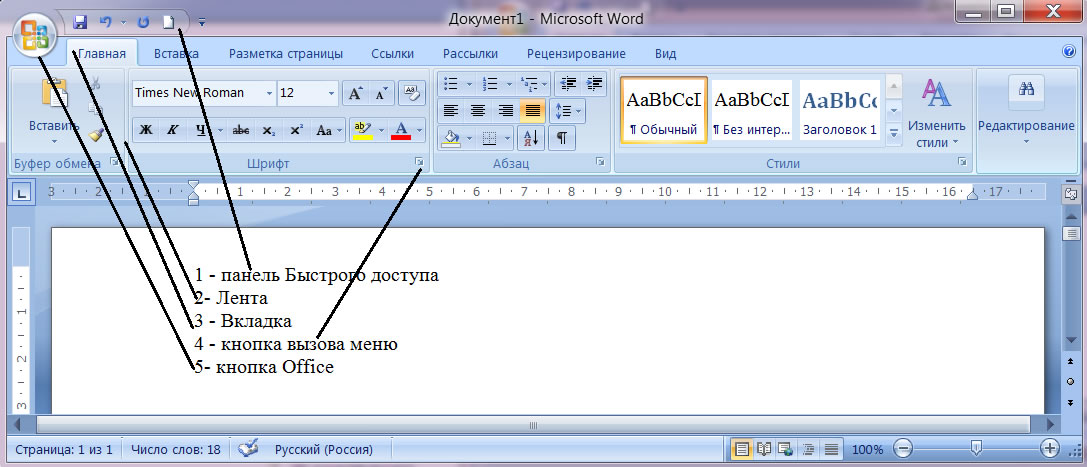Image resolution: width=1087 pixels, height=467 pixels.
Task: Click the highlighted Justify alignment button
Action: tap(532, 110)
